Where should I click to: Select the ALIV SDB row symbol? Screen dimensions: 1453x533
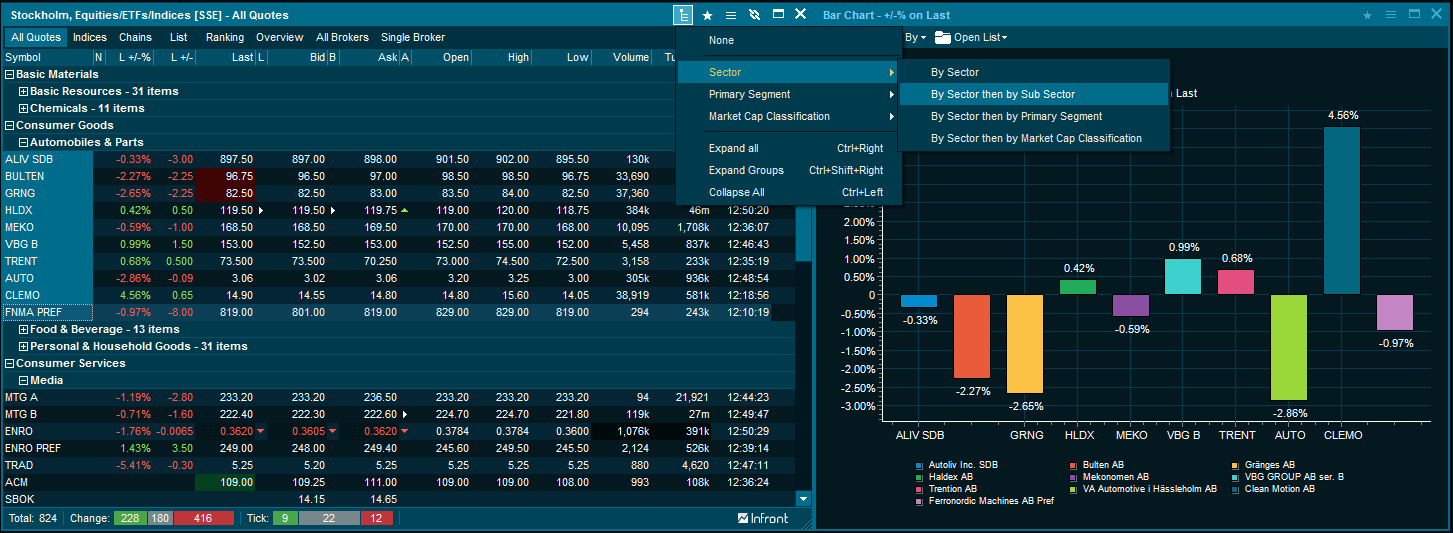(x=47, y=159)
